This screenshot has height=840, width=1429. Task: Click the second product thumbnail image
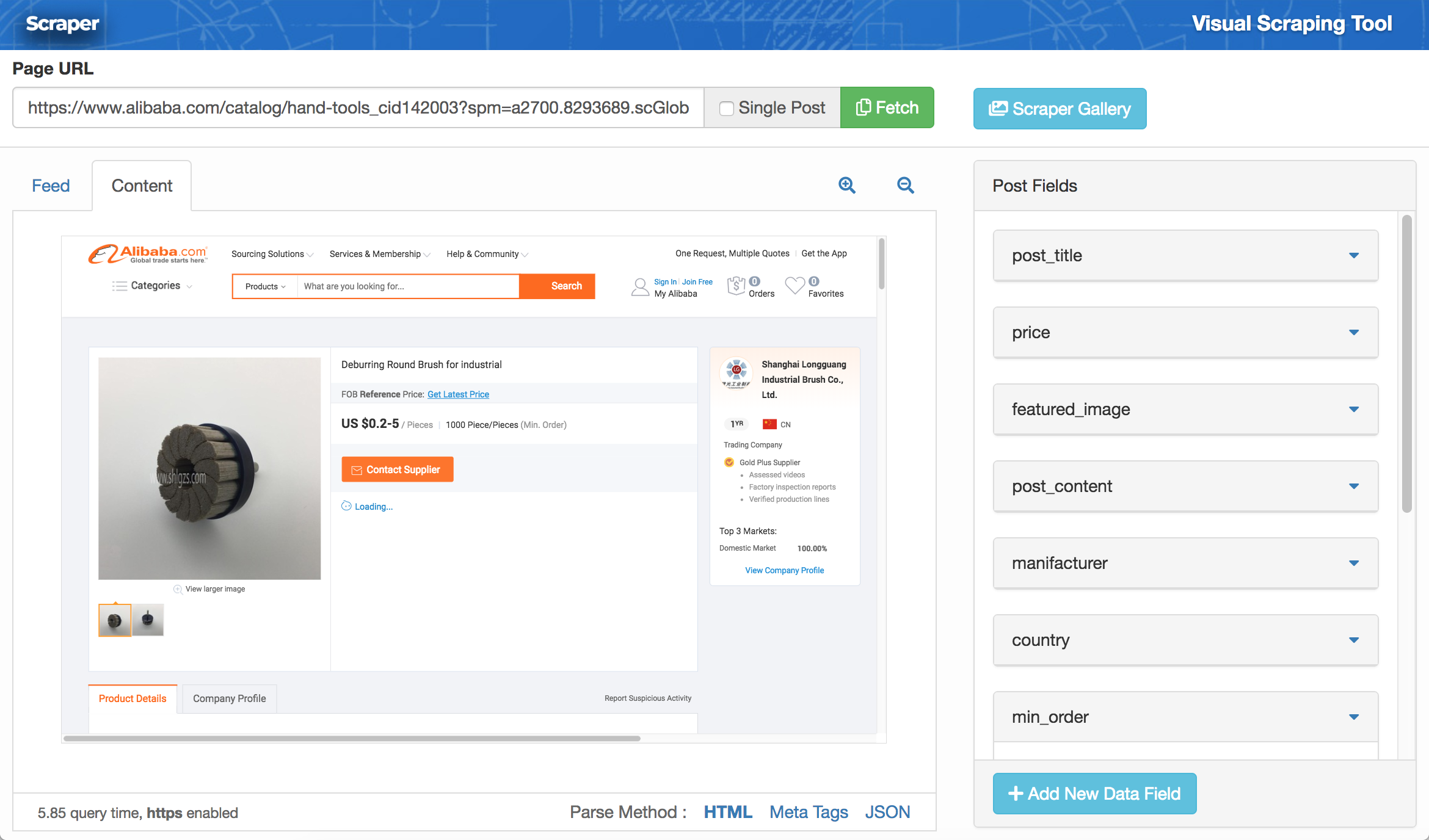148,620
